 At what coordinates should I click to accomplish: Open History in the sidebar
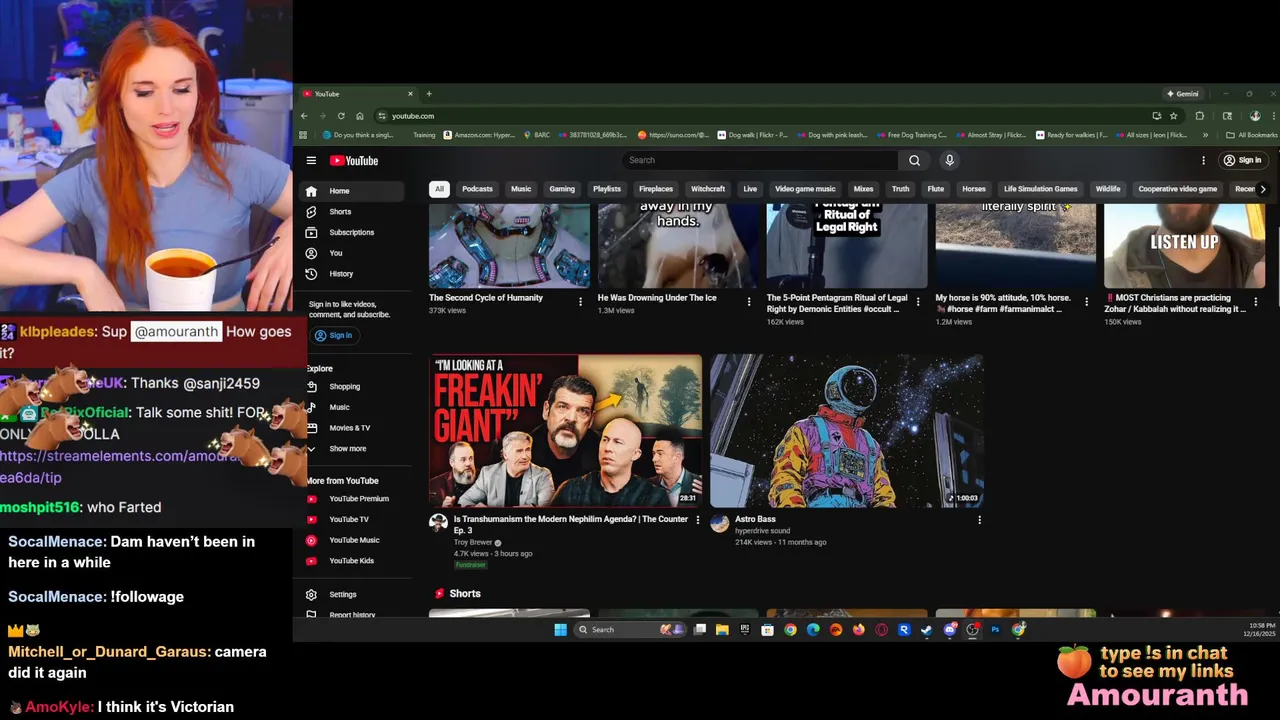[x=354, y=274]
